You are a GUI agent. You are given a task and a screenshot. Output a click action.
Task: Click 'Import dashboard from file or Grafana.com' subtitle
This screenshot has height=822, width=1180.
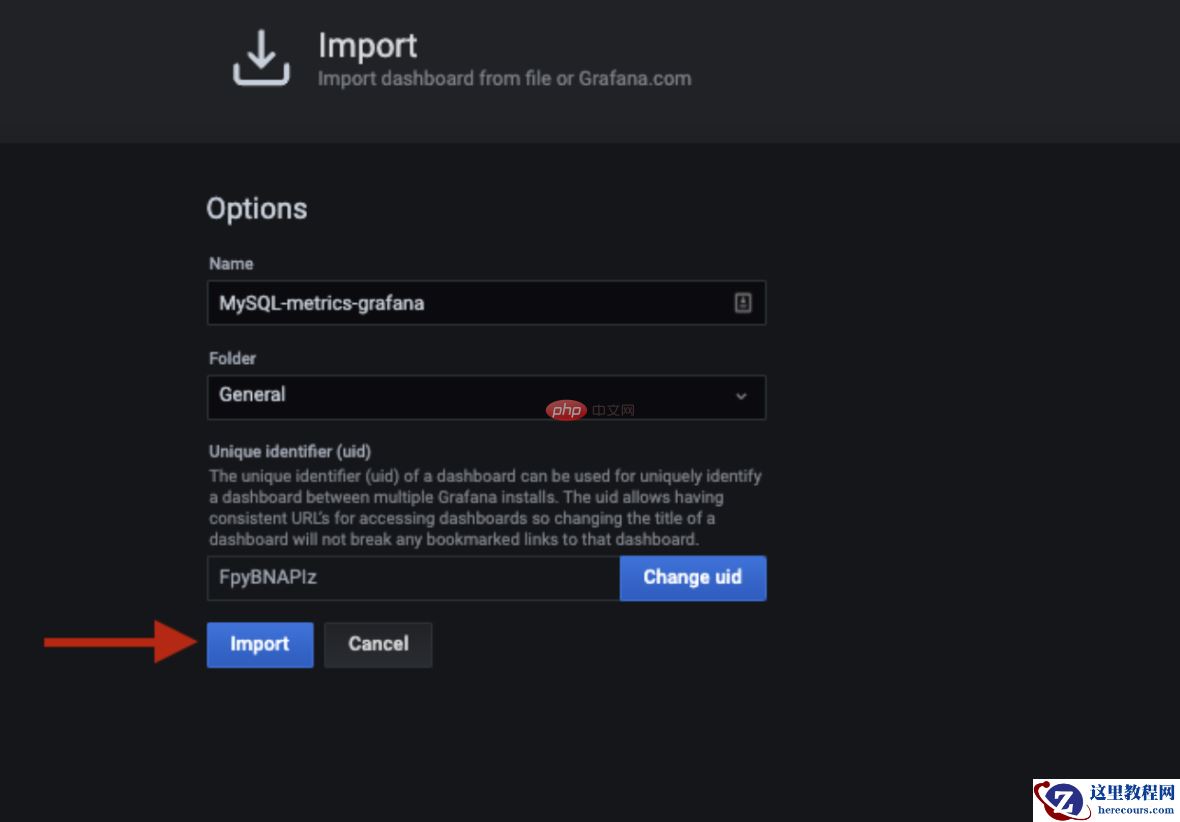tap(504, 78)
